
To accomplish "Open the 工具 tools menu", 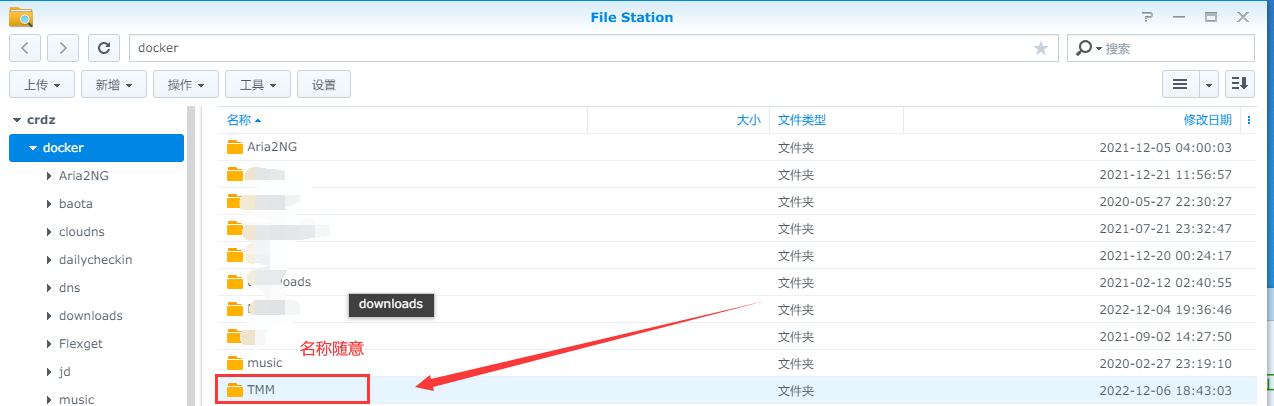I will 257,85.
